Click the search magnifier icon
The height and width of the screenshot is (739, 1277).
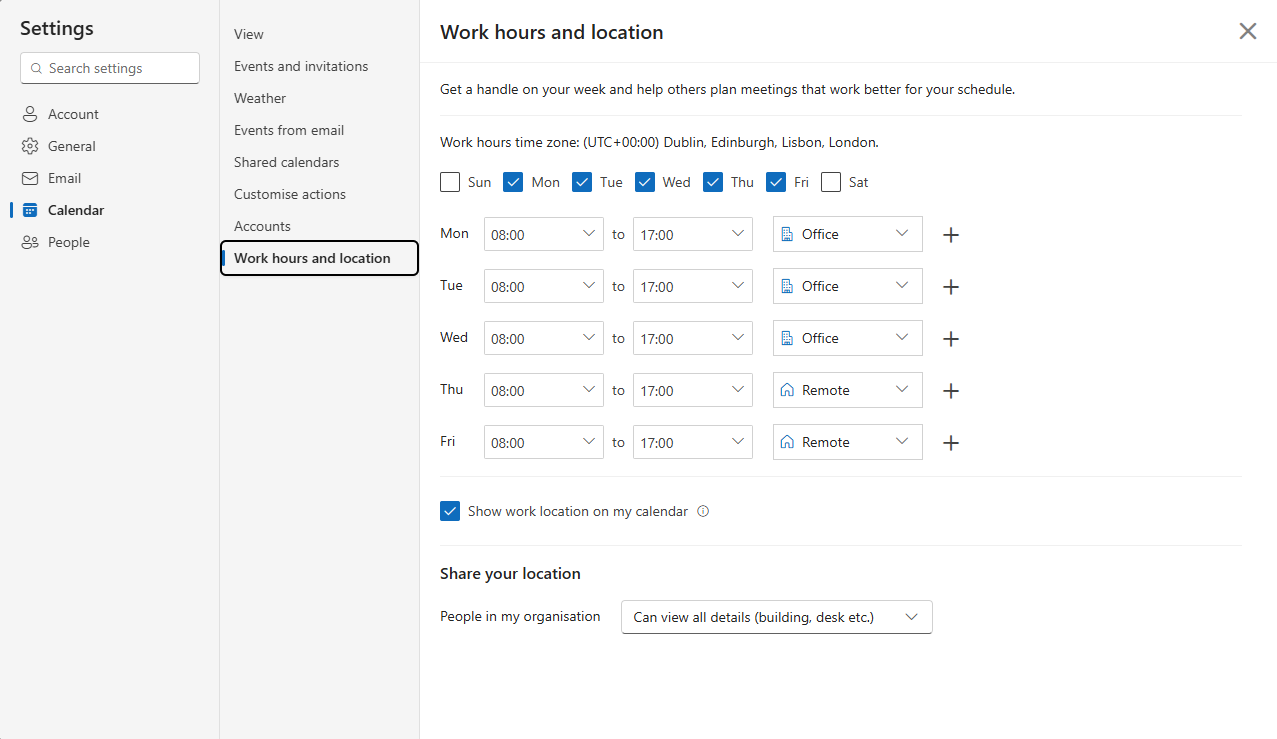pos(36,68)
